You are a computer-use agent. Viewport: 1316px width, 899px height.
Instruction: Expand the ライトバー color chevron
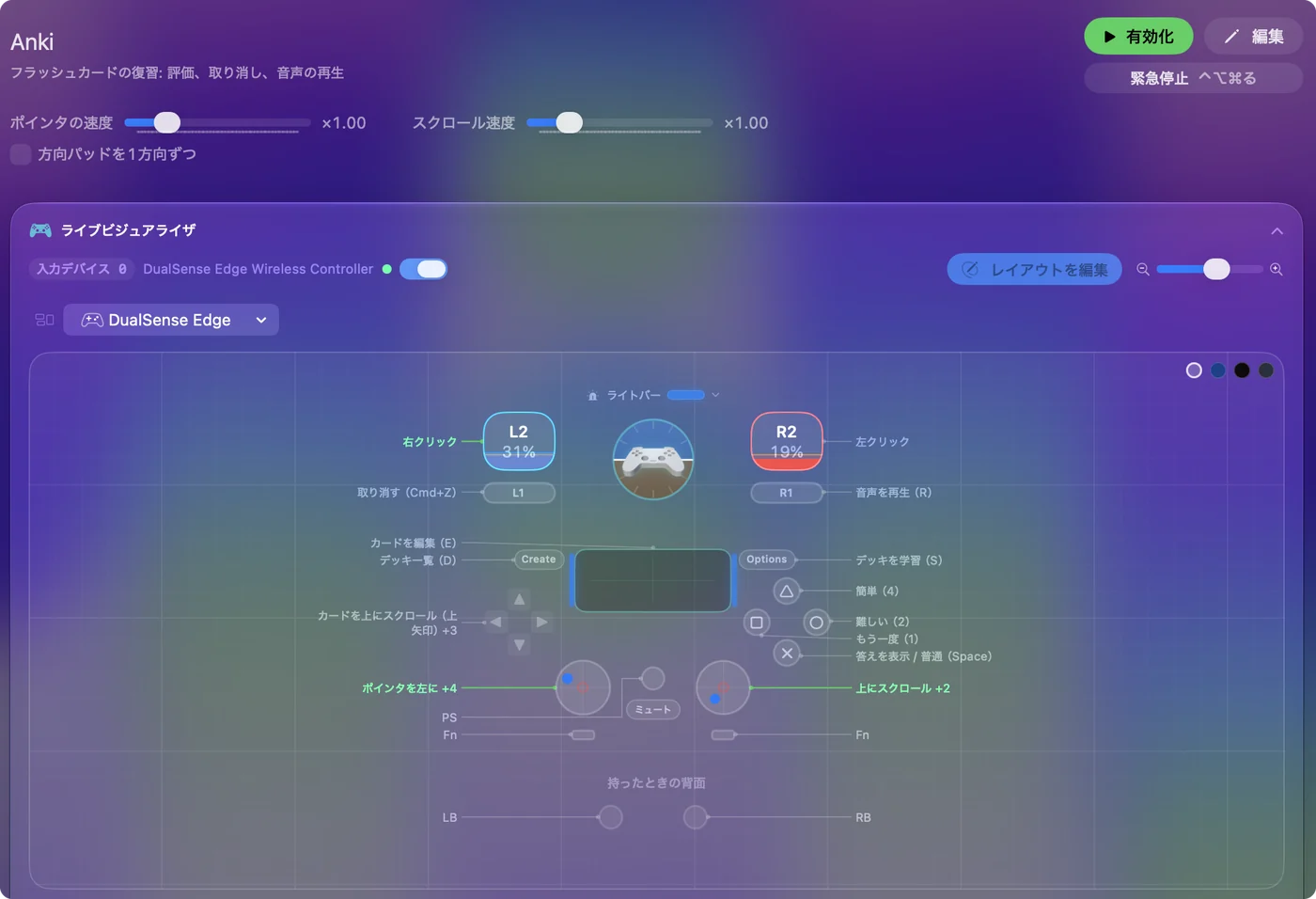tap(715, 395)
